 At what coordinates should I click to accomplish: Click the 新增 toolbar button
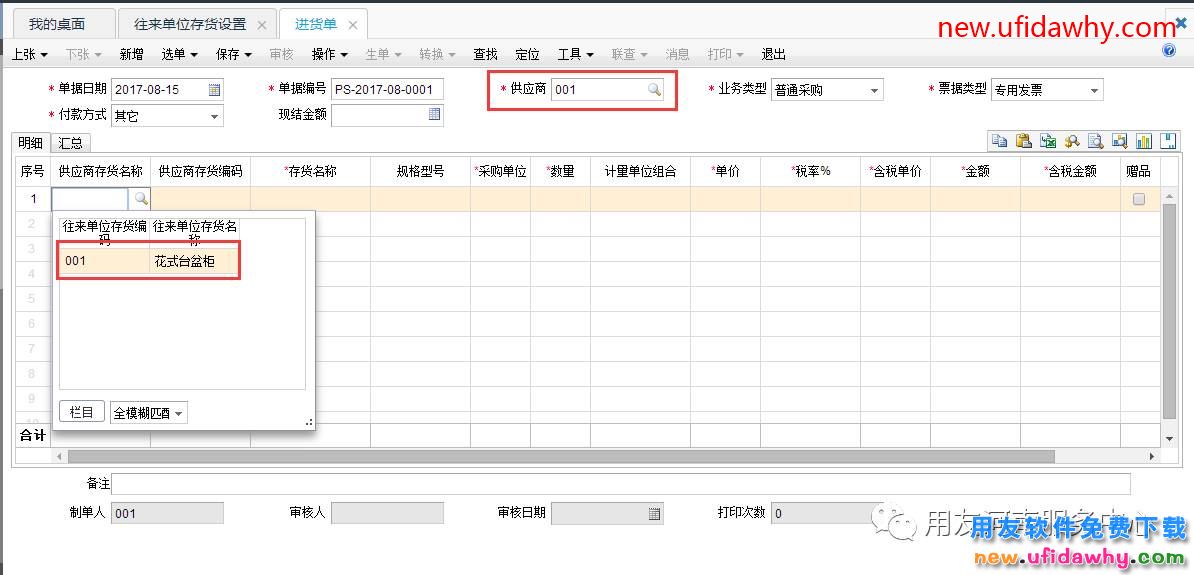click(131, 54)
